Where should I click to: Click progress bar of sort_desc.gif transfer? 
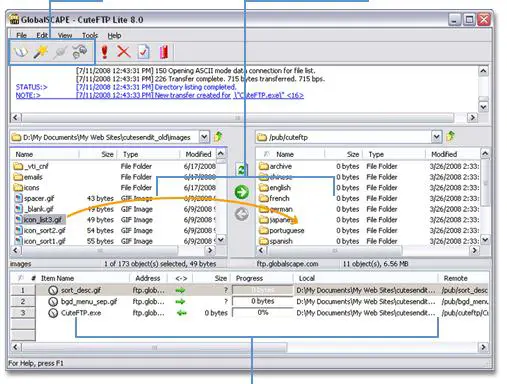(263, 290)
